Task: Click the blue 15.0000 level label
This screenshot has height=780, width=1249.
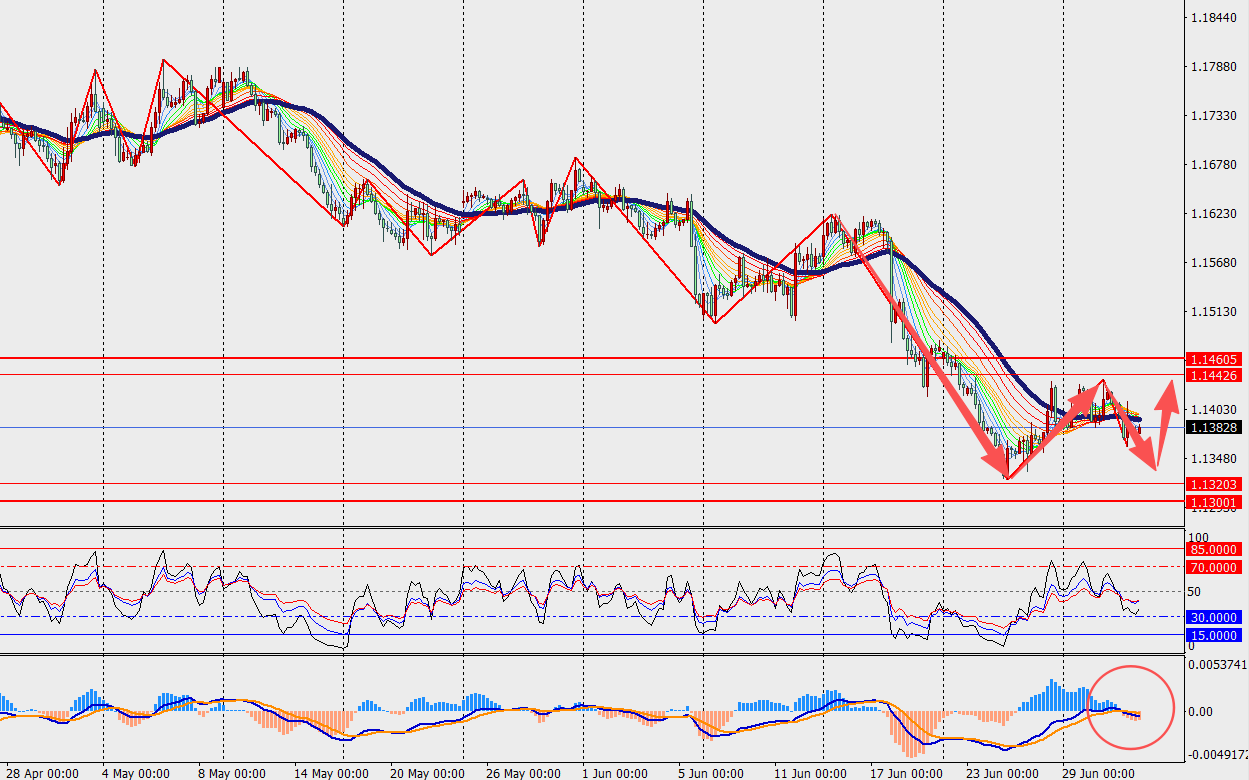Action: pos(1214,635)
